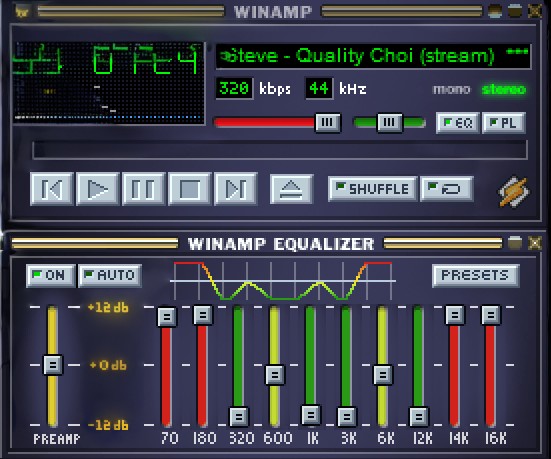Click the 1K band slider handle
Screen dimensions: 551x459
click(x=311, y=415)
